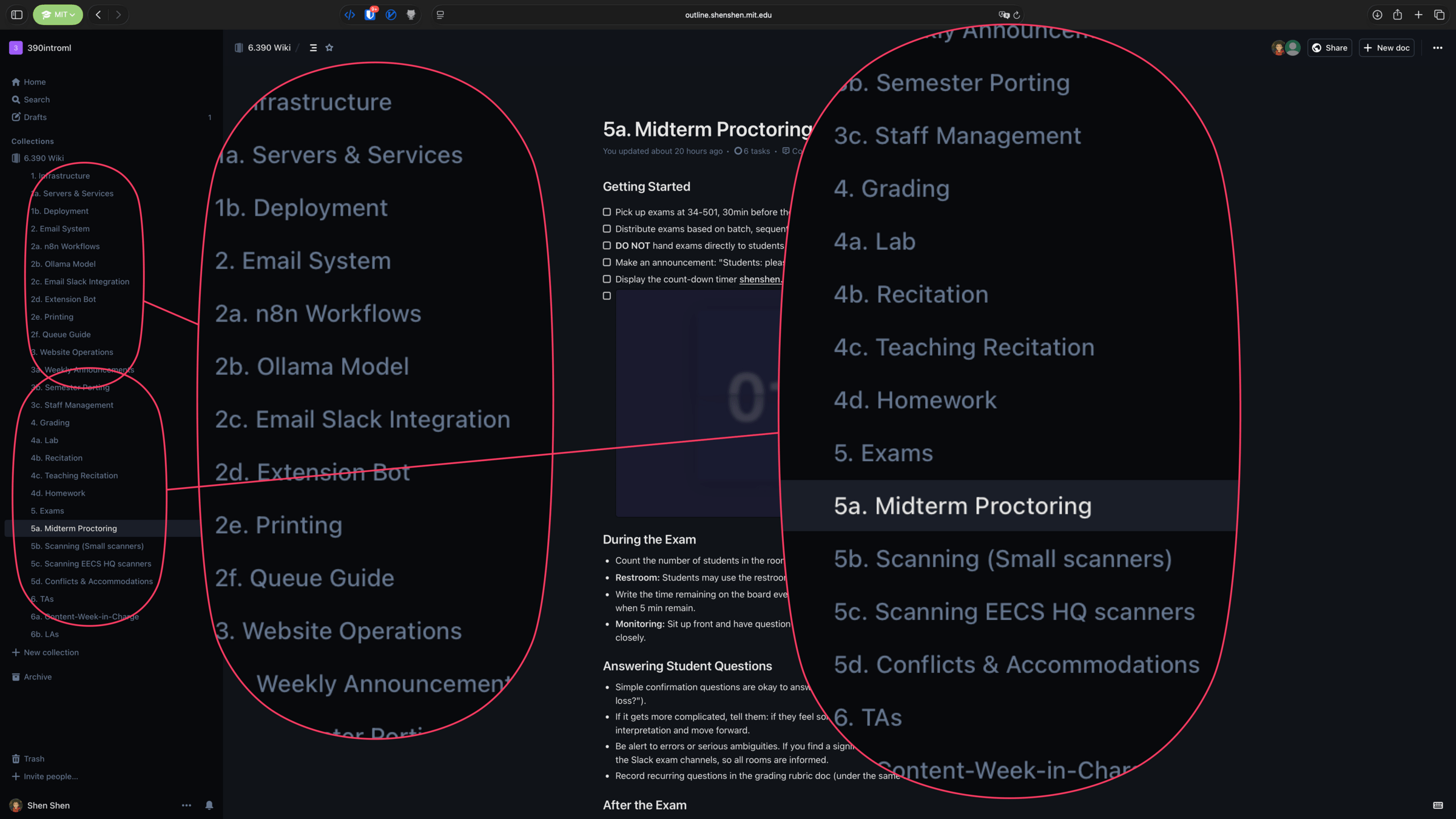
Task: Open table of contents icon in breadcrumb
Action: coord(313,48)
